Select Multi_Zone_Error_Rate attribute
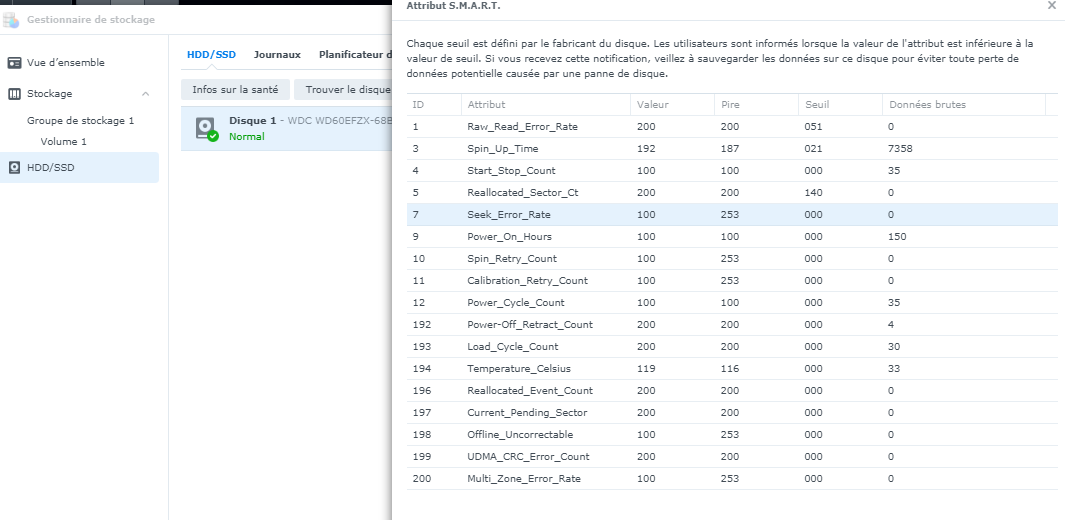This screenshot has height=520, width=1065. (x=524, y=479)
